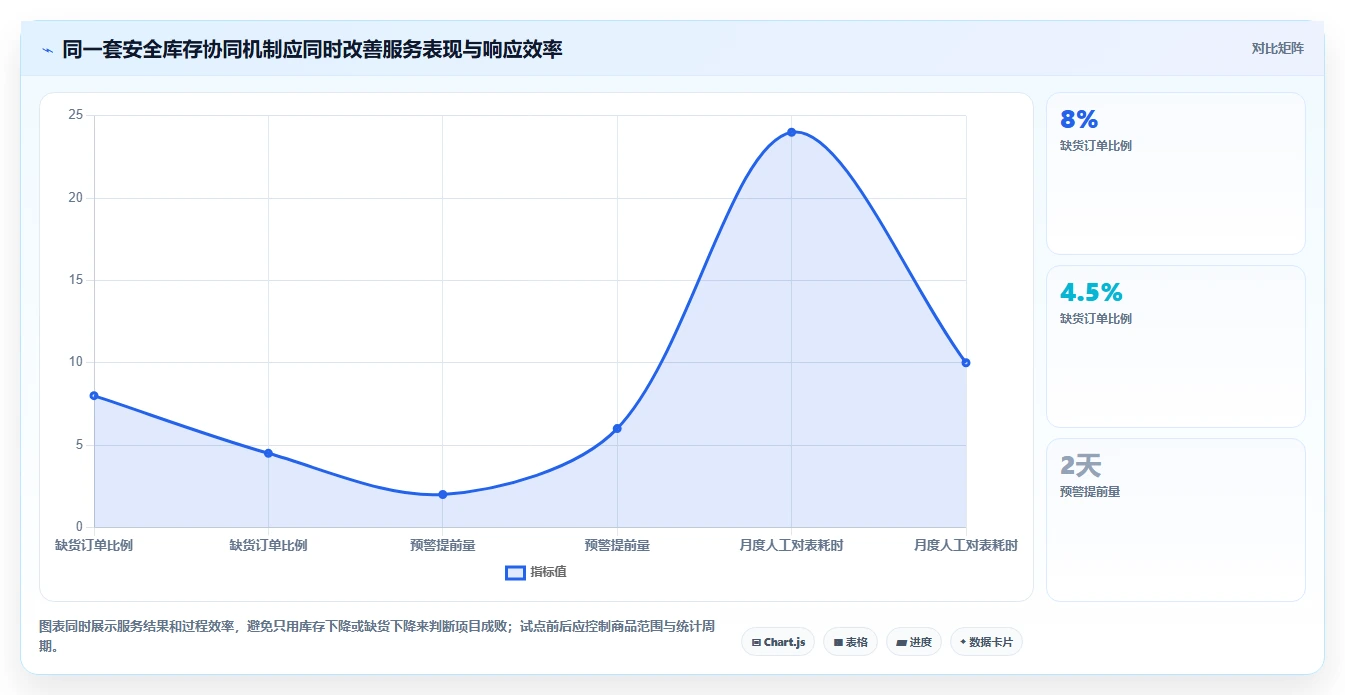Click the first 预警提前量 x-axis label
This screenshot has height=695, width=1345.
pyautogui.click(x=442, y=545)
